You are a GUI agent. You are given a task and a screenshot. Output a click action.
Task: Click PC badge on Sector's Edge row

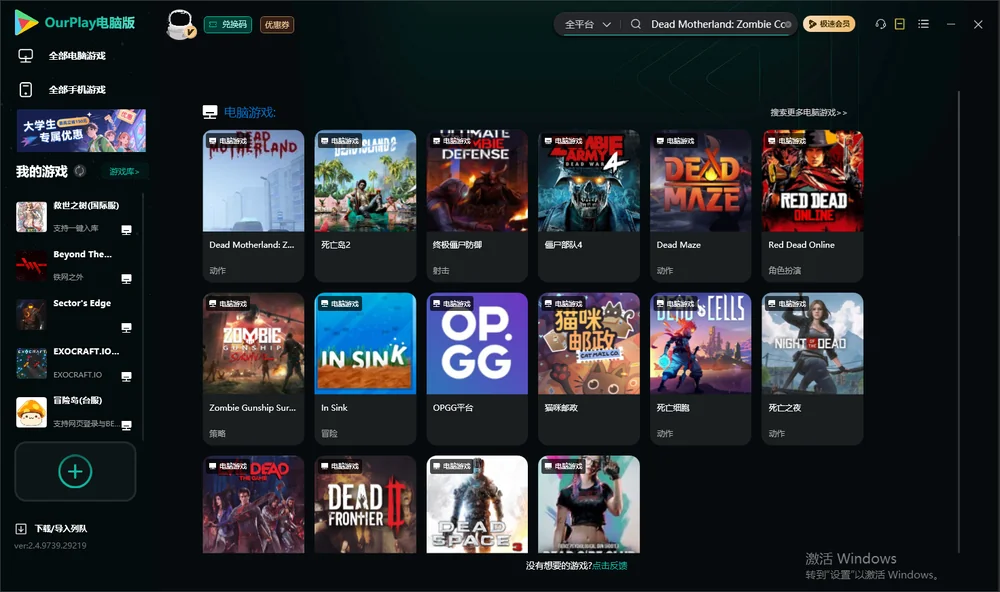(126, 327)
